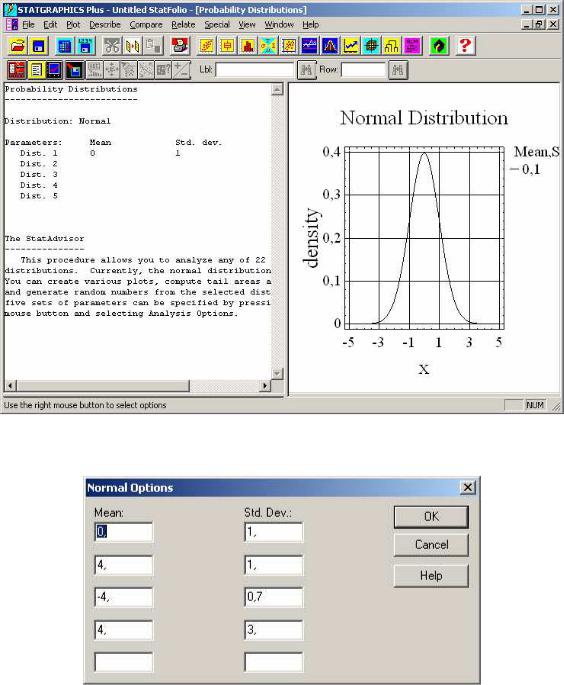The width and height of the screenshot is (564, 685).
Task: Click the horizontal scrollbar thumb in text pane
Action: point(103,386)
